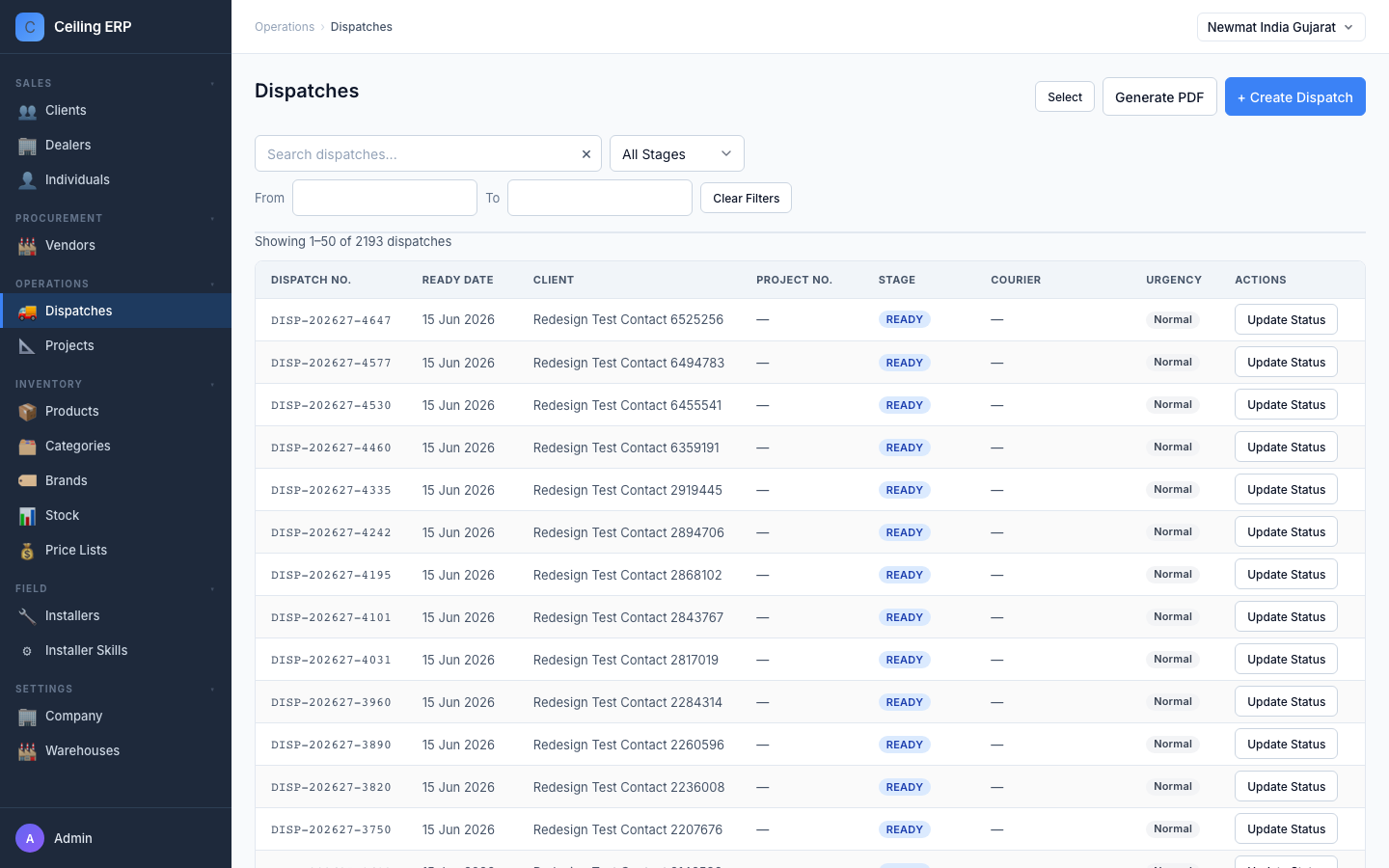This screenshot has height=868, width=1389.
Task: Update Status for DISP-202627-4647
Action: pos(1286,319)
